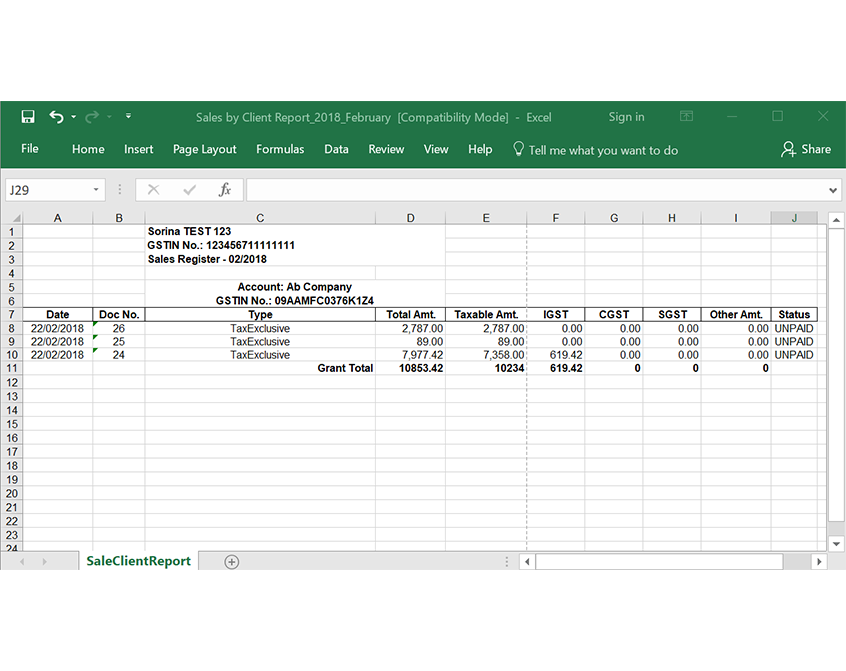Click the vertical scrollbar down arrow
This screenshot has height=671, width=846.
[x=837, y=544]
